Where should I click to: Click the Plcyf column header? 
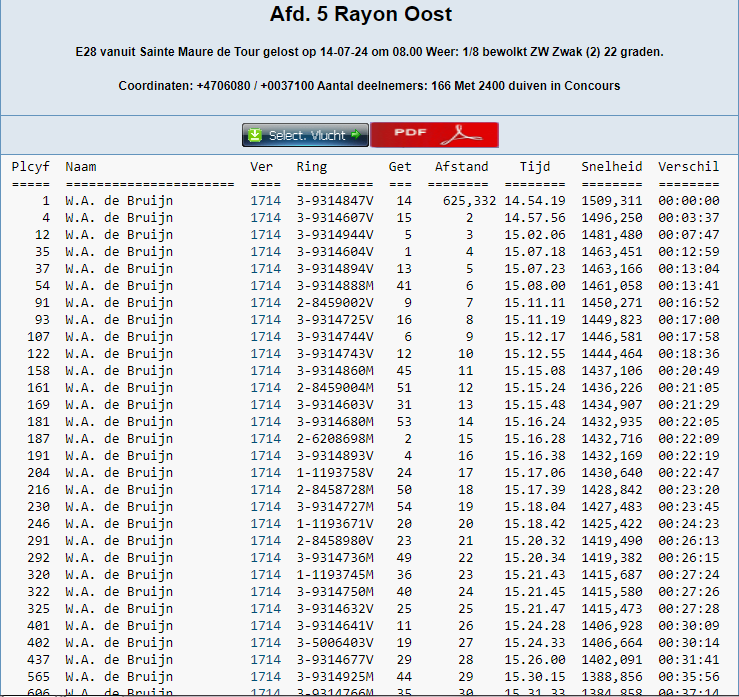pyautogui.click(x=31, y=167)
